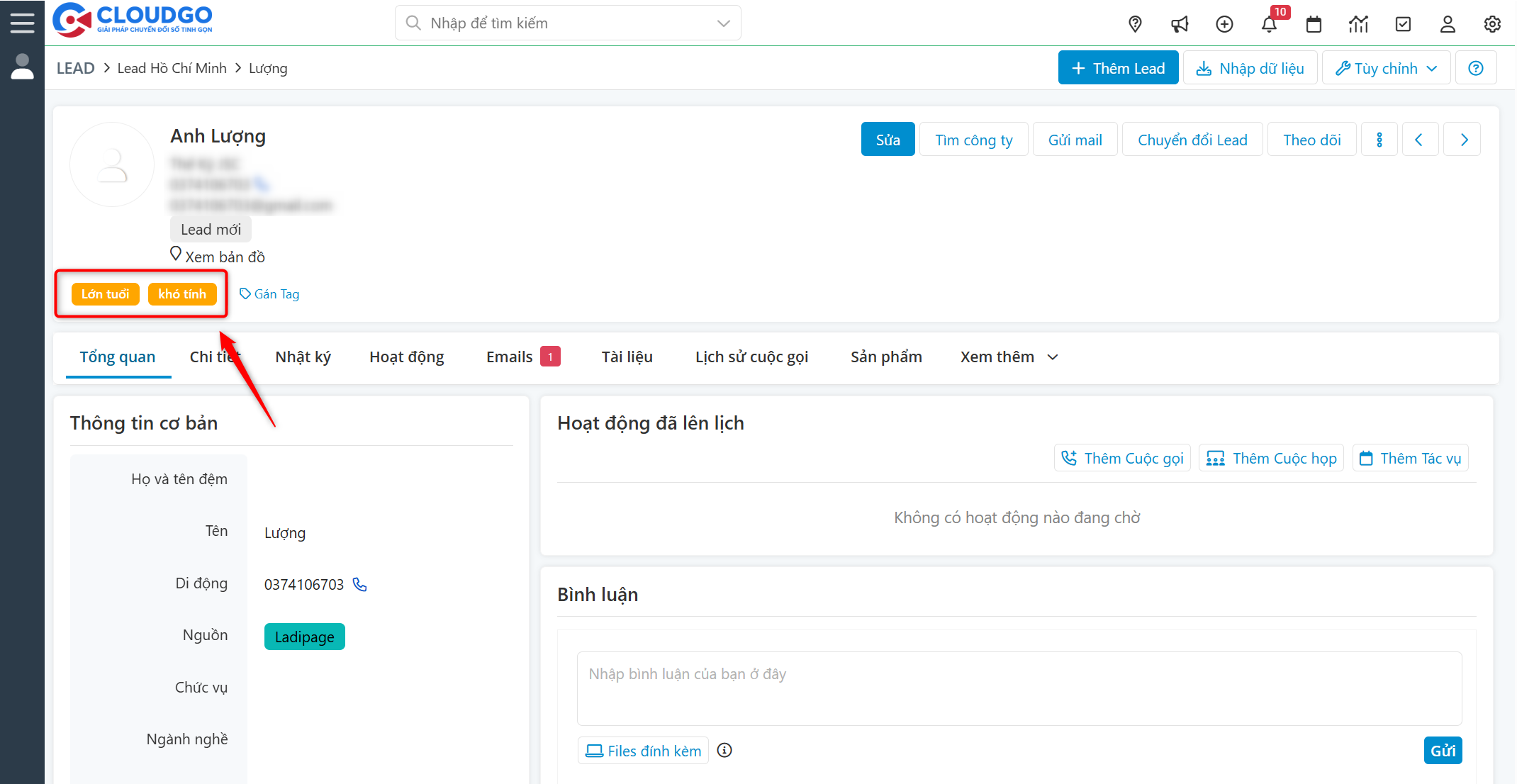Open the calendar icon in top bar
The height and width of the screenshot is (784, 1517).
pos(1314,24)
